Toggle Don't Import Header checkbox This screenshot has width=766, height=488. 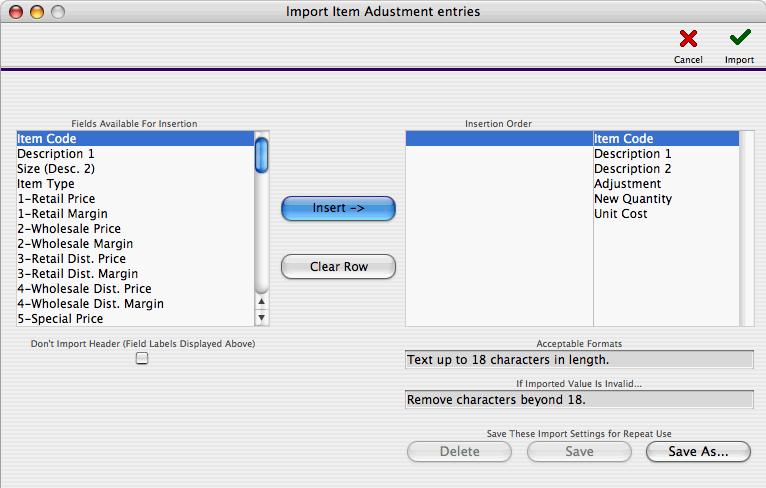click(142, 359)
